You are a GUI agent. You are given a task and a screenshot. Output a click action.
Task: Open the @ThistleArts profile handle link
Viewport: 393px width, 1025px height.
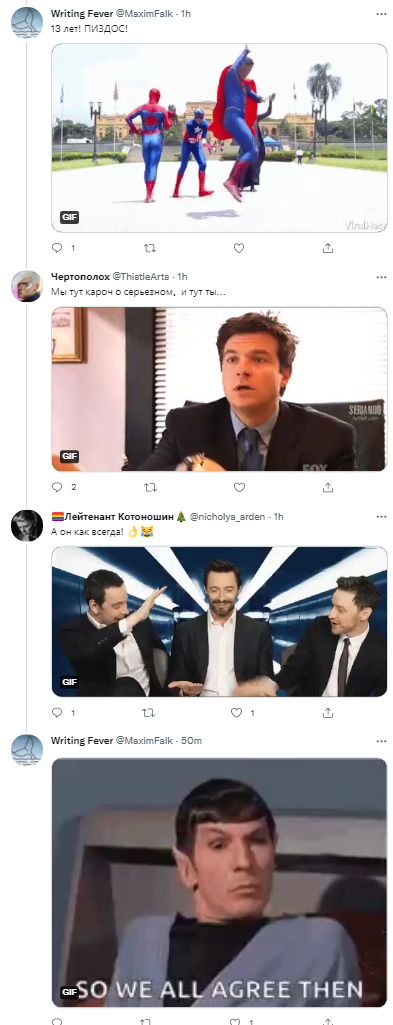tap(142, 277)
